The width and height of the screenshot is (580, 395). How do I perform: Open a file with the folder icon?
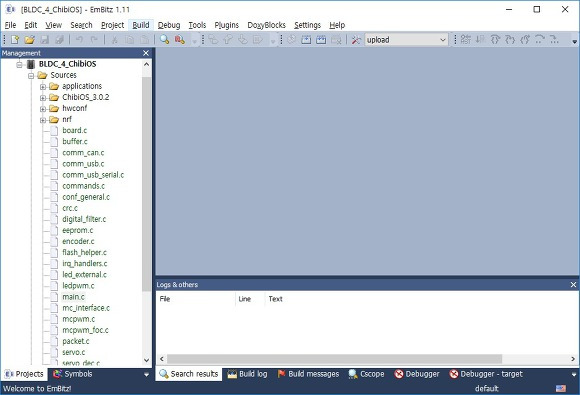pos(30,40)
